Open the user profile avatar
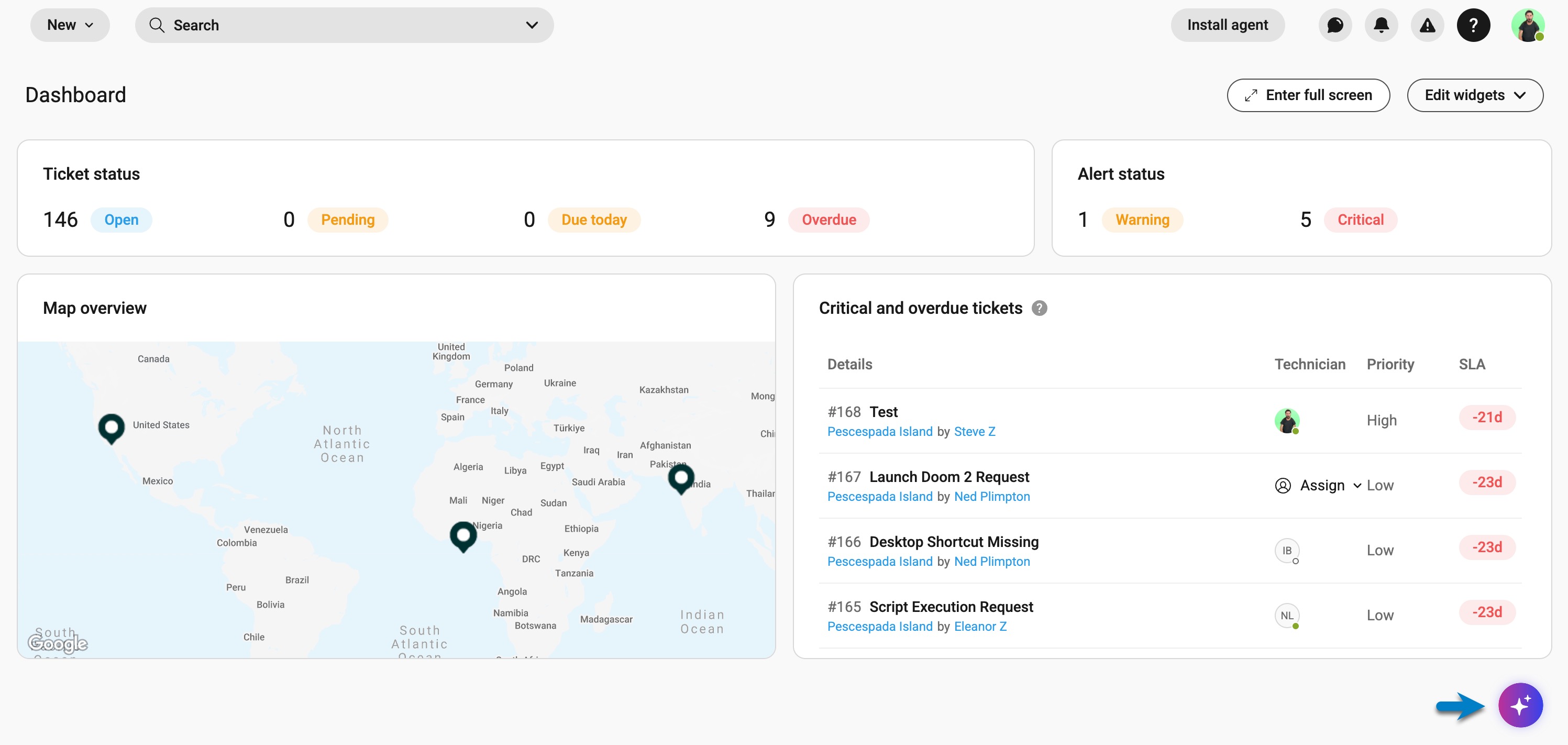 coord(1527,25)
